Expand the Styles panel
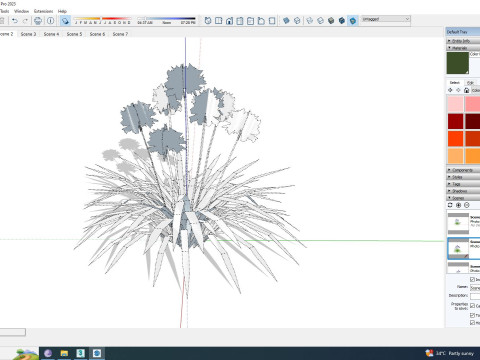Image resolution: width=480 pixels, height=360 pixels. pos(463,177)
